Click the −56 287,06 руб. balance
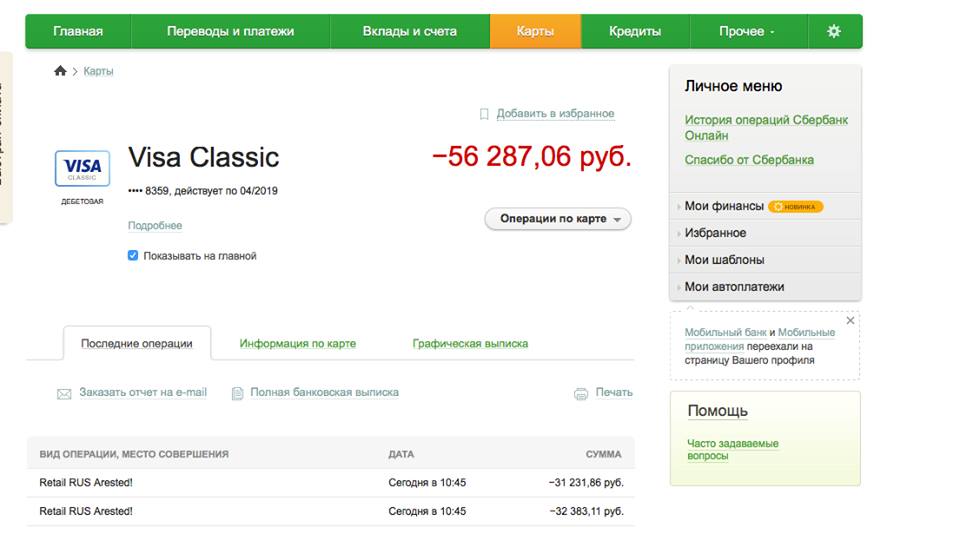This screenshot has height=534, width=960. point(531,156)
